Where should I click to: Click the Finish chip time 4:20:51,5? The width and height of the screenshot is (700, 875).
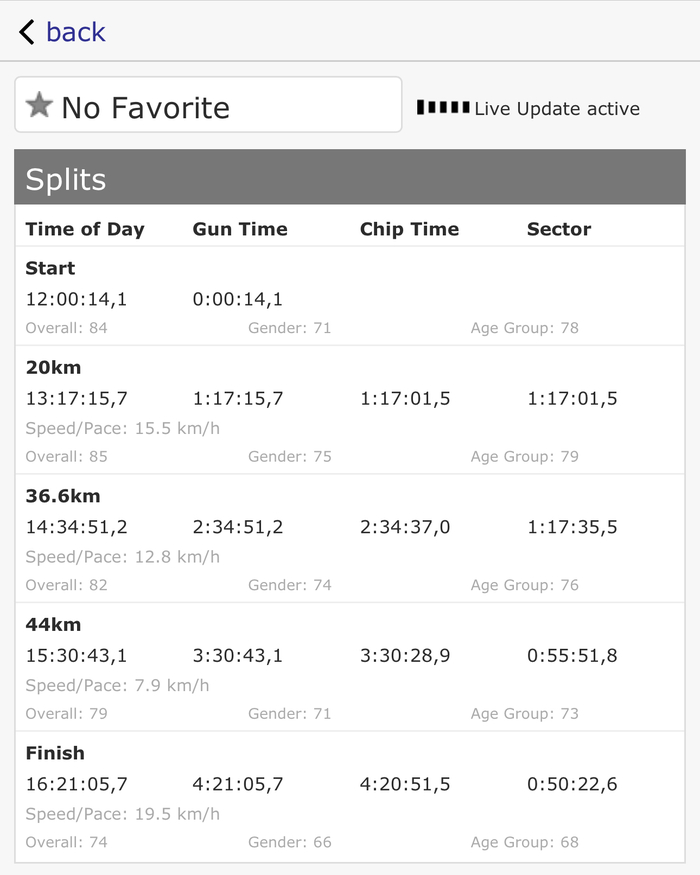tap(405, 784)
